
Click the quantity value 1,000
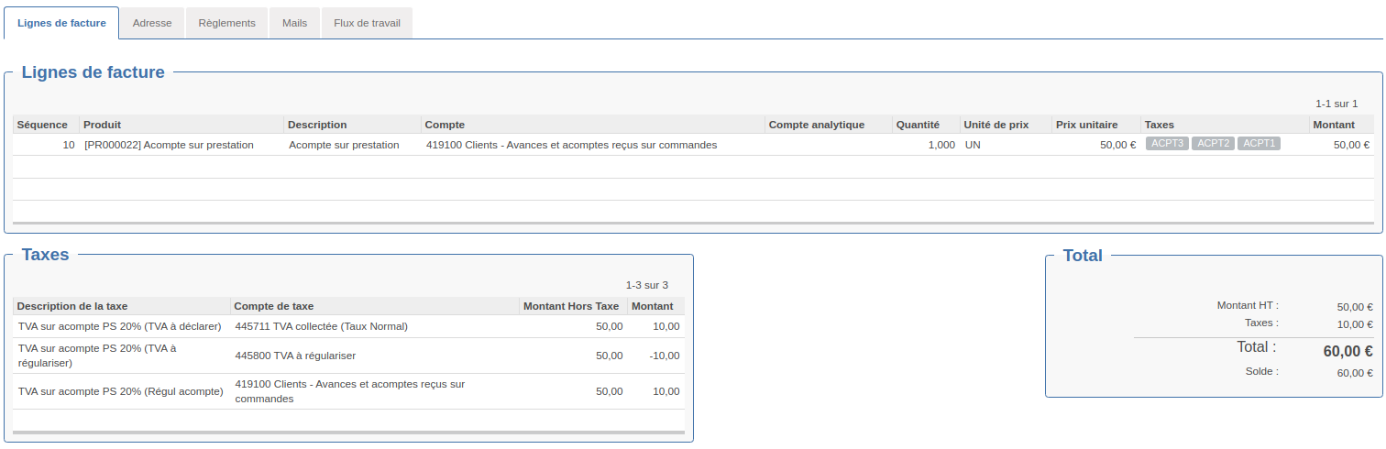click(x=941, y=145)
